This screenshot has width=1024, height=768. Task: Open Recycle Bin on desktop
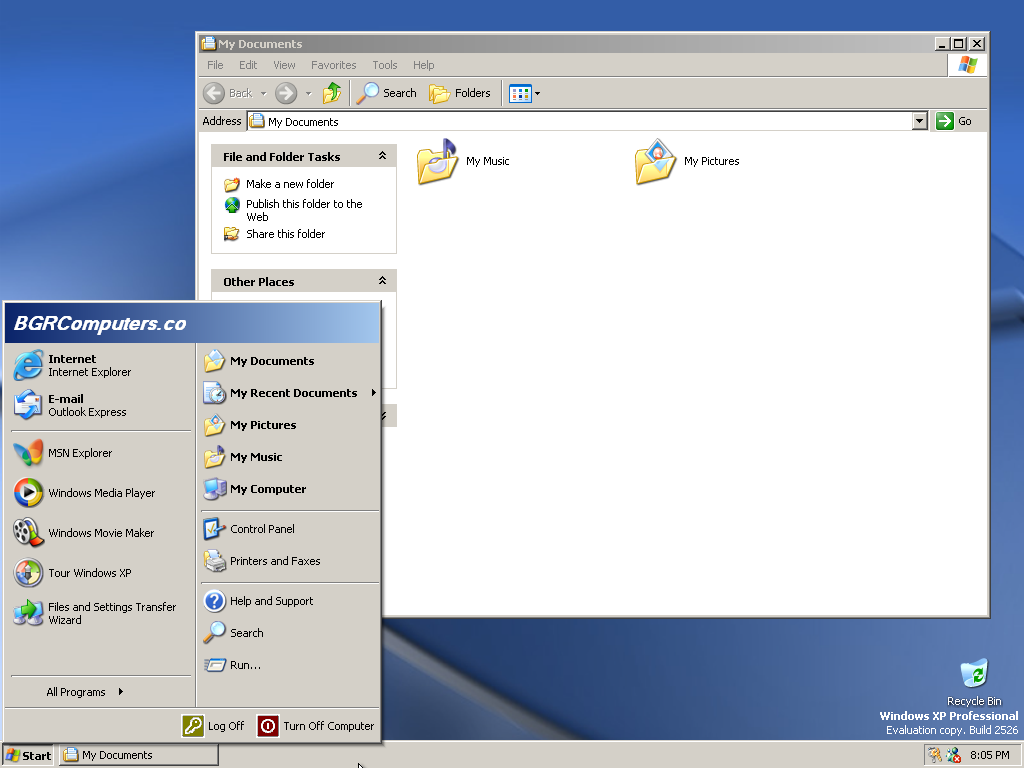click(973, 676)
